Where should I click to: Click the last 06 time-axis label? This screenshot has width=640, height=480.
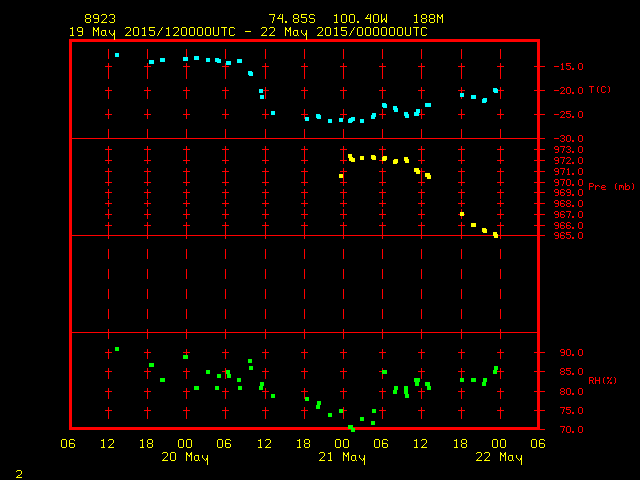[x=538, y=444]
